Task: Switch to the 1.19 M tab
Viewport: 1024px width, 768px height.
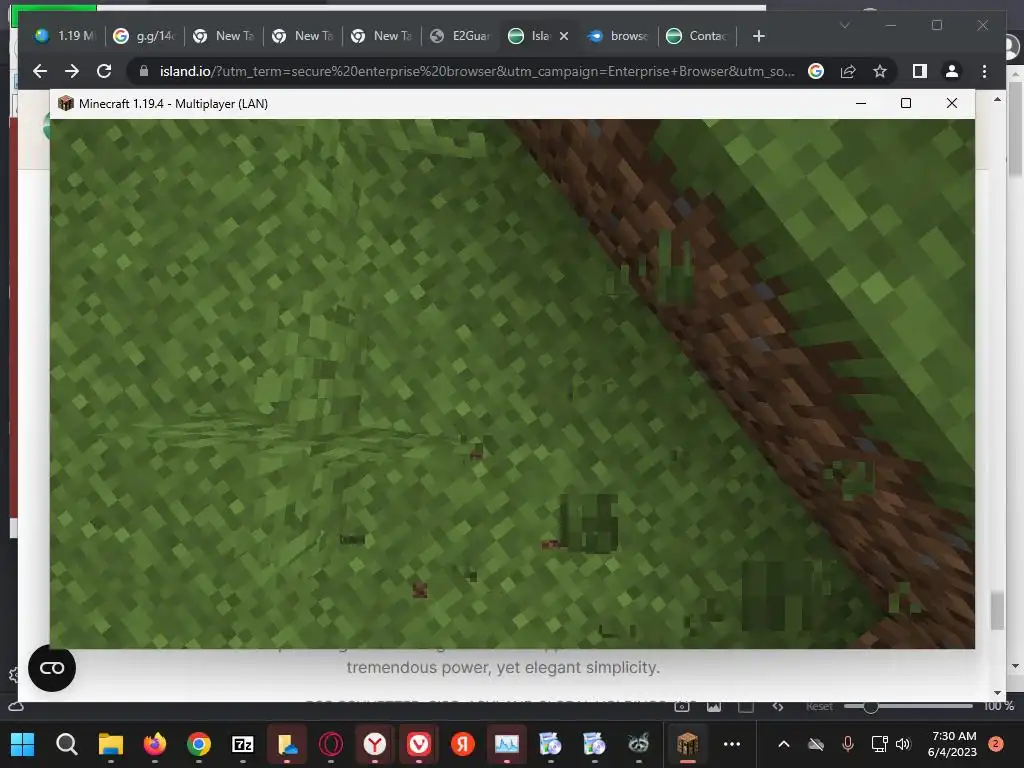Action: (x=65, y=36)
